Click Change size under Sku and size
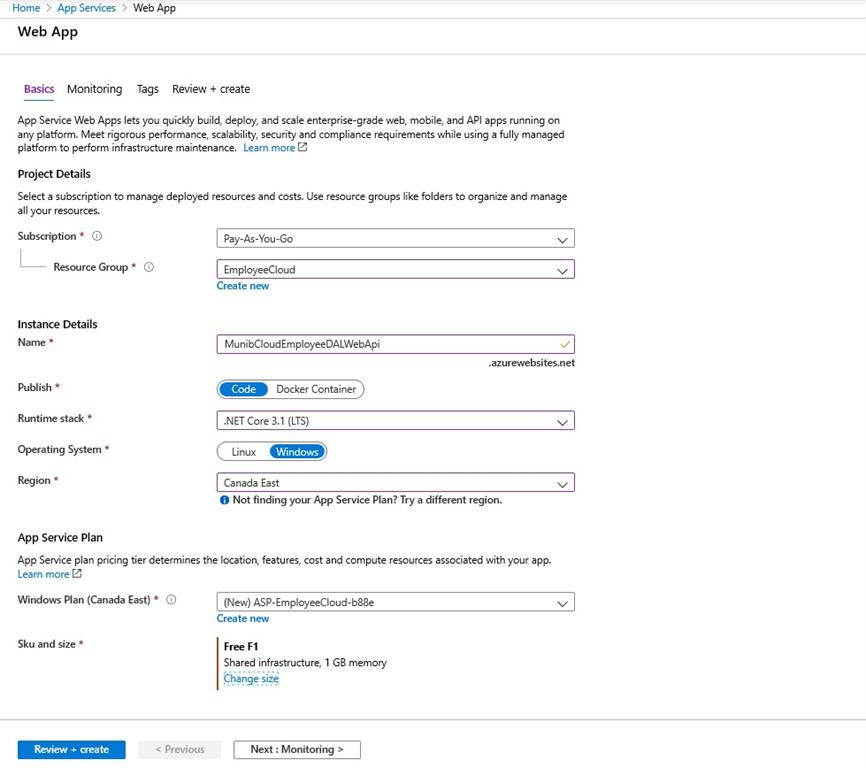Screen dimensions: 866x768 [251, 678]
